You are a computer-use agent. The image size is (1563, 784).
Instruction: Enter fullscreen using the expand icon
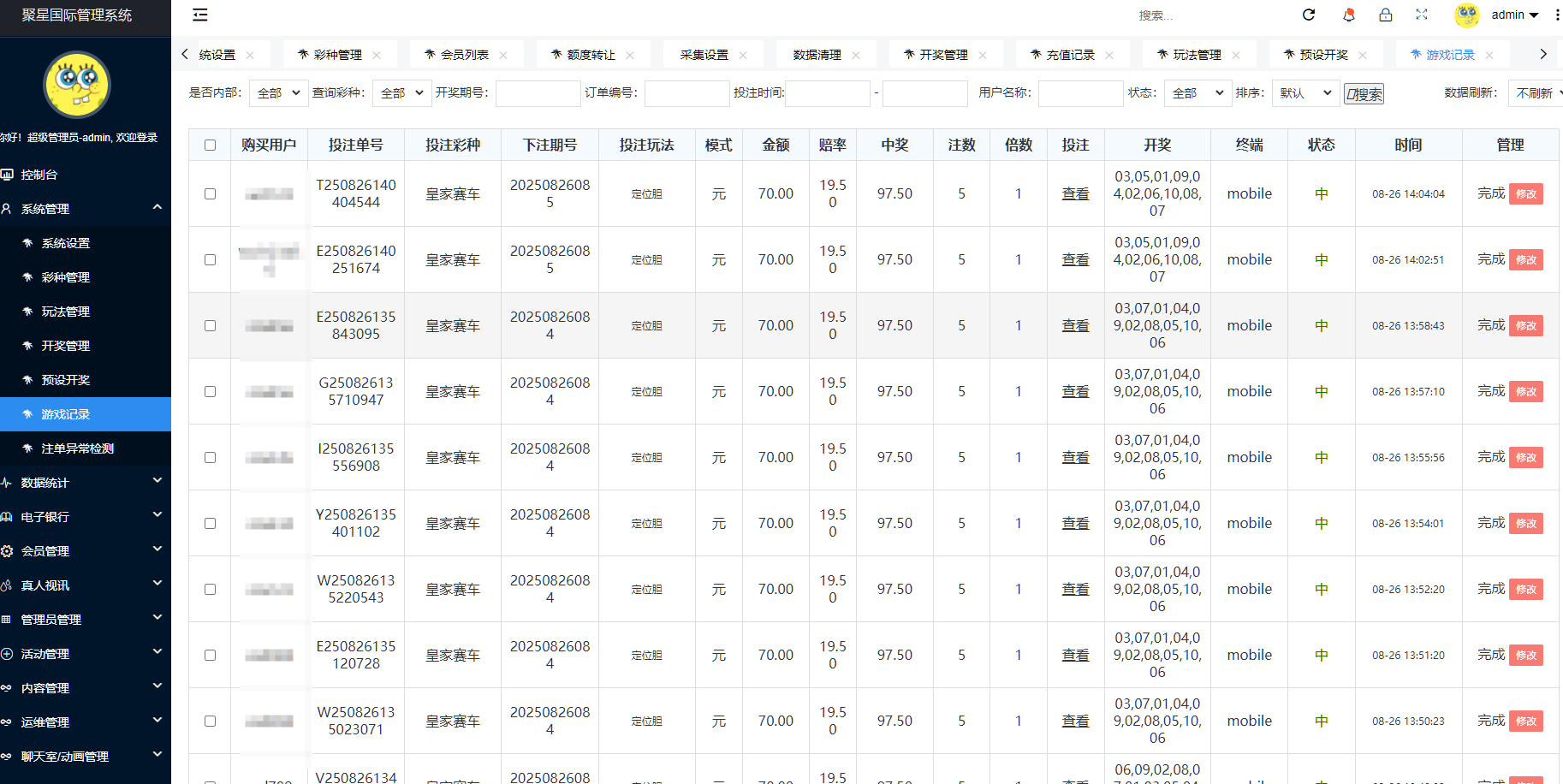pyautogui.click(x=1422, y=15)
